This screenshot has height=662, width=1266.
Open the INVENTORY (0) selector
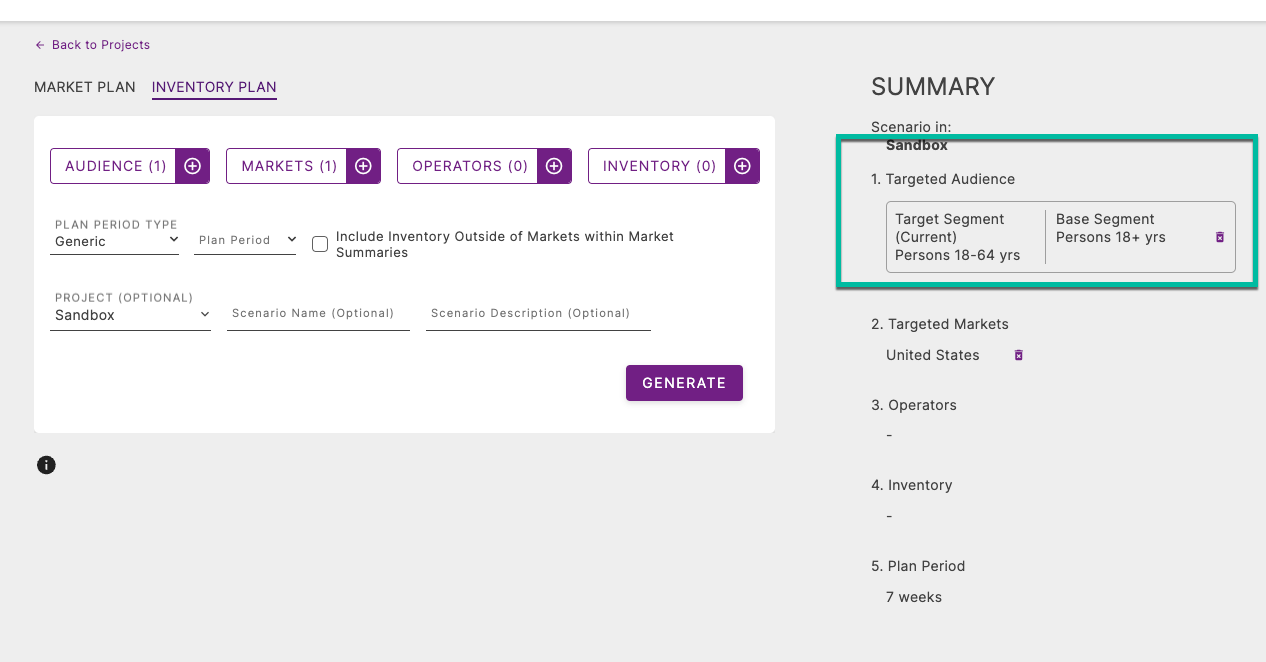[x=659, y=166]
